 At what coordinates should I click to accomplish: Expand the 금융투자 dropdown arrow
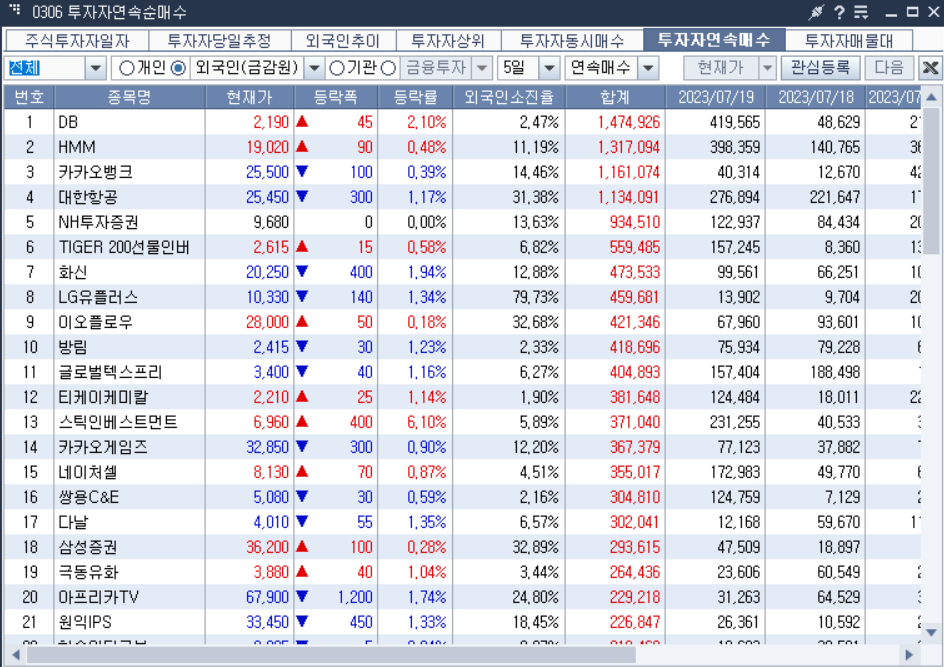point(481,68)
